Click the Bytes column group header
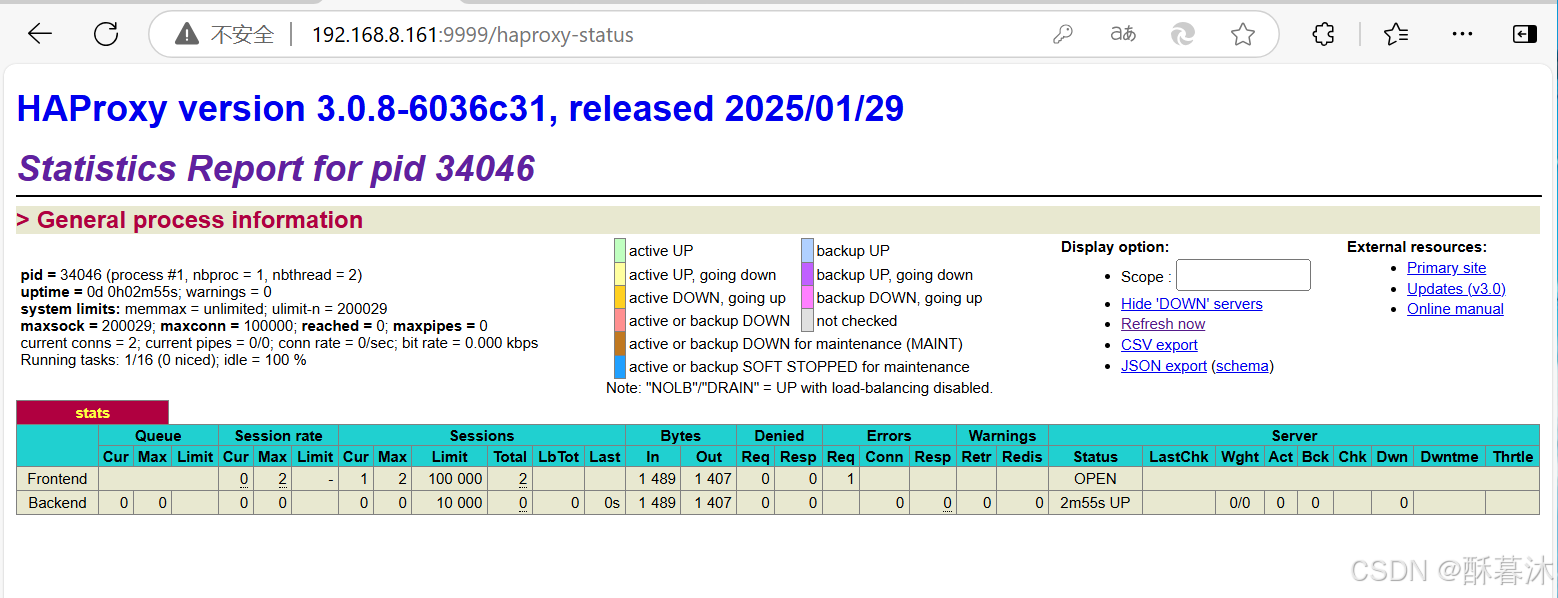The width and height of the screenshot is (1558, 598). (681, 436)
